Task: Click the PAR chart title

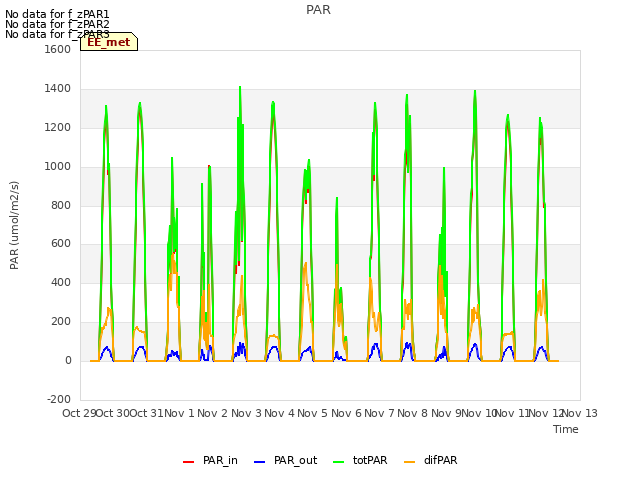Action: [x=318, y=10]
